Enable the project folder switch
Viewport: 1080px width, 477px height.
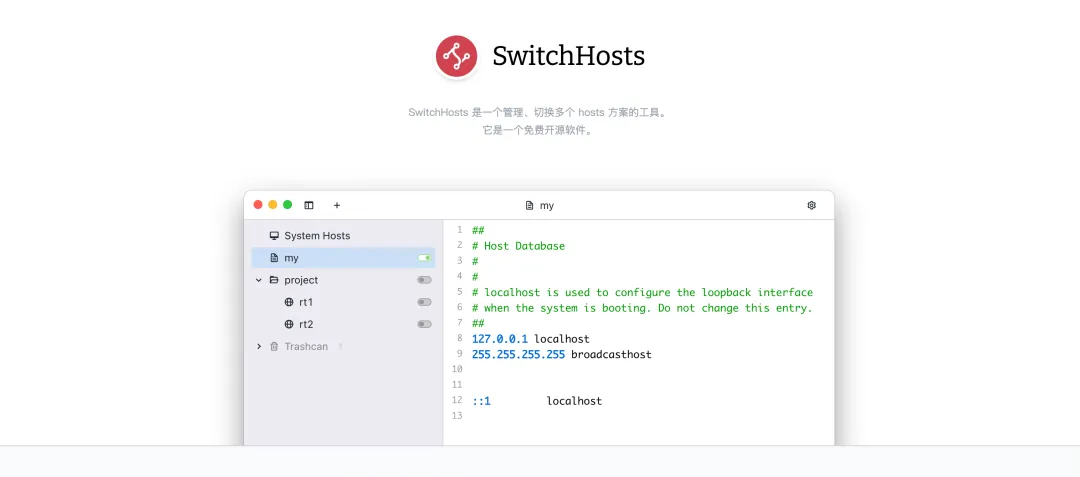[x=424, y=280]
